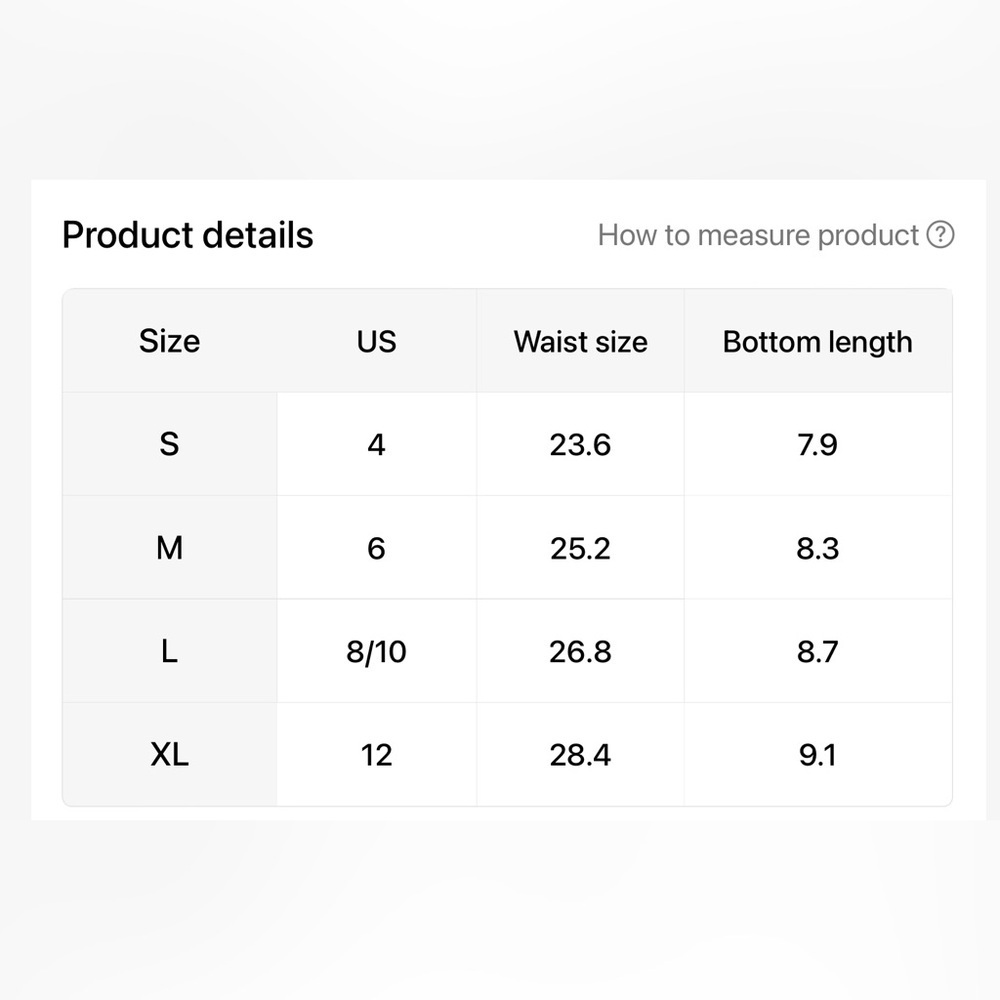
Task: Click the question mark help icon
Action: pos(940,235)
